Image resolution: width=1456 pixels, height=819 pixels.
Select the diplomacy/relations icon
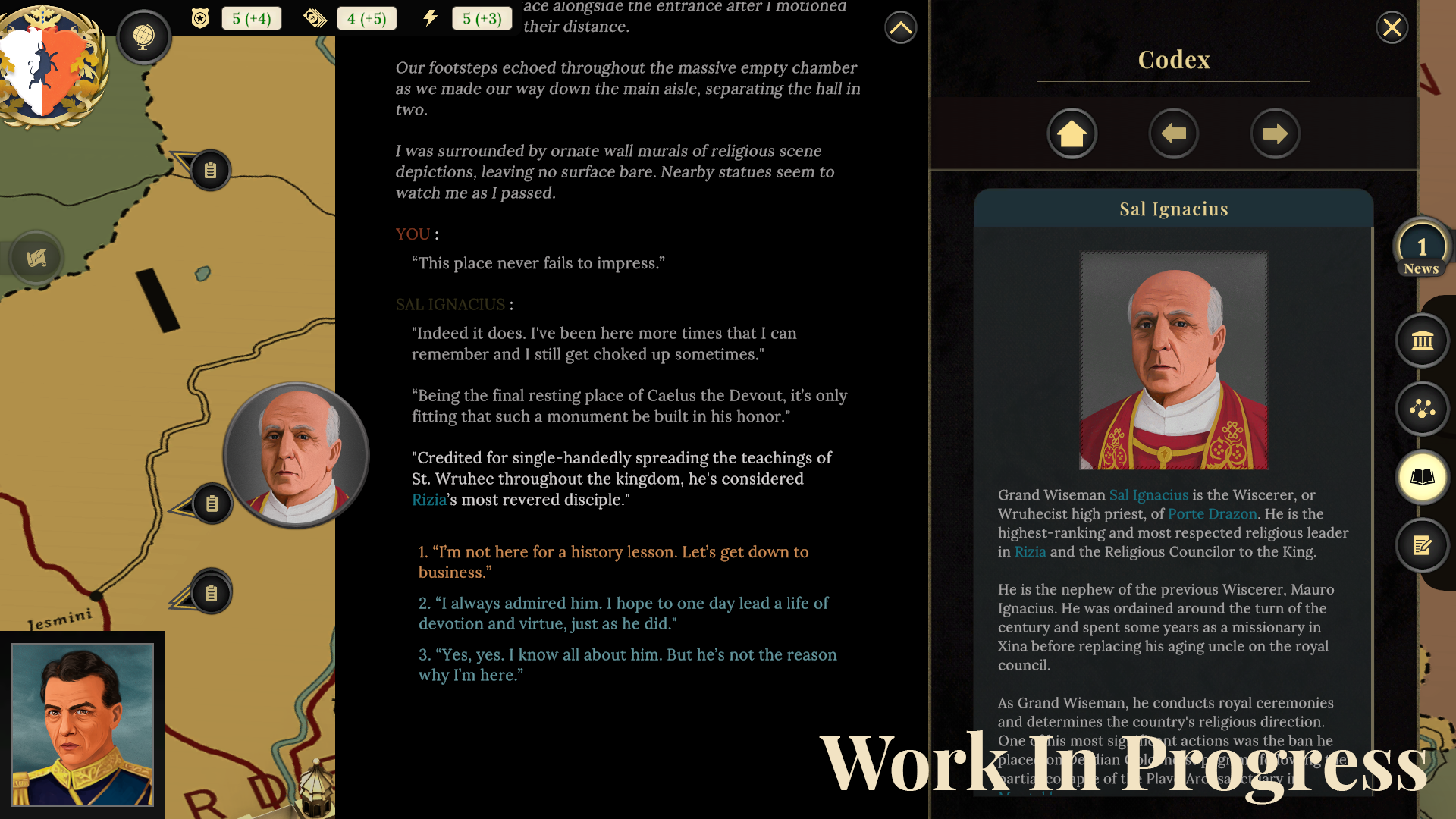(x=1423, y=408)
